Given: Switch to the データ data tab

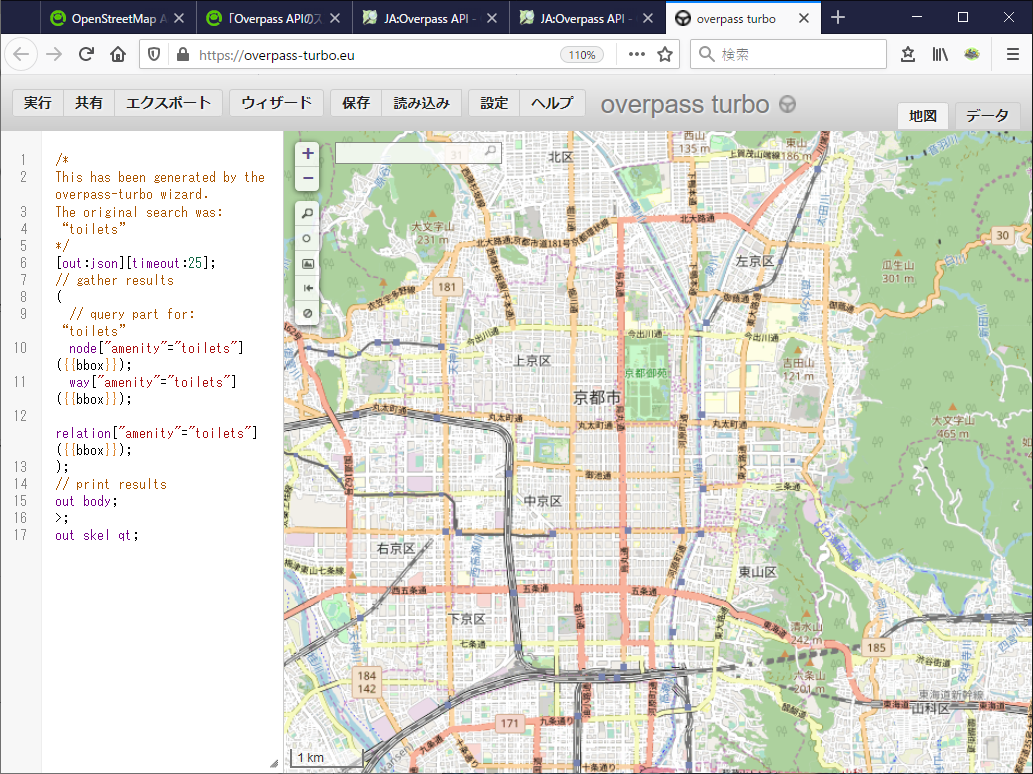Looking at the screenshot, I should pyautogui.click(x=987, y=116).
